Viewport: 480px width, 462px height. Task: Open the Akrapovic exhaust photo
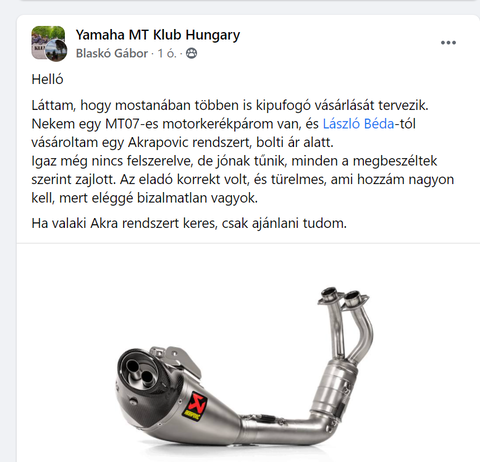(248, 353)
